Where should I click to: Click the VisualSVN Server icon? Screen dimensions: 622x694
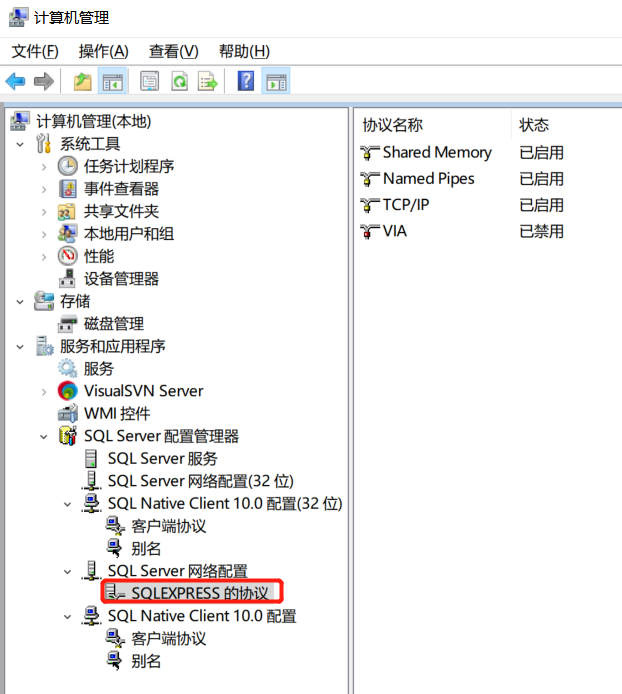point(68,391)
